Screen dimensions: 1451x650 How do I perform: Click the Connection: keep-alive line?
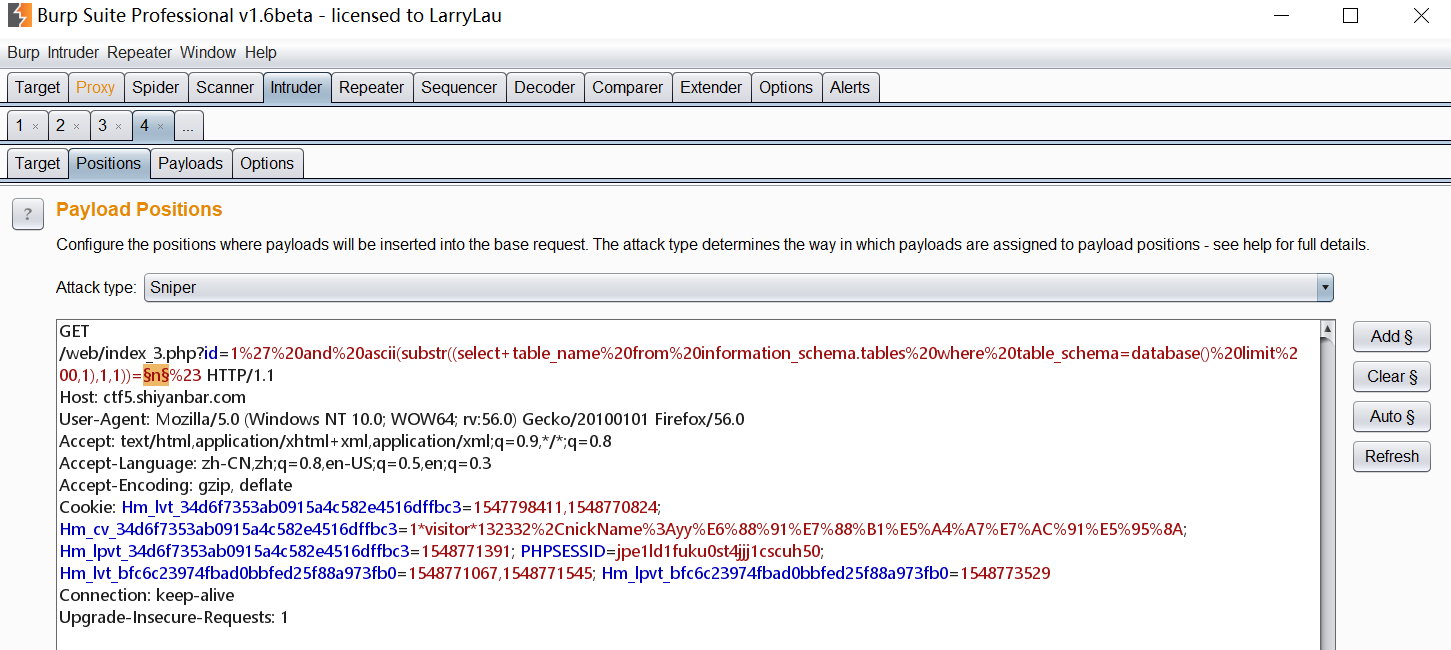click(147, 595)
